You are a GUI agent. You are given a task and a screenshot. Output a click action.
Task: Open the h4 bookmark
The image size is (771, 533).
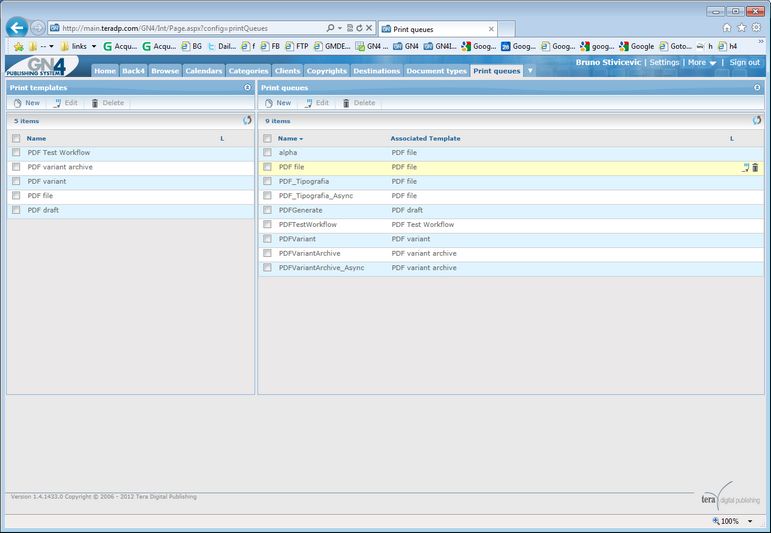coord(728,46)
